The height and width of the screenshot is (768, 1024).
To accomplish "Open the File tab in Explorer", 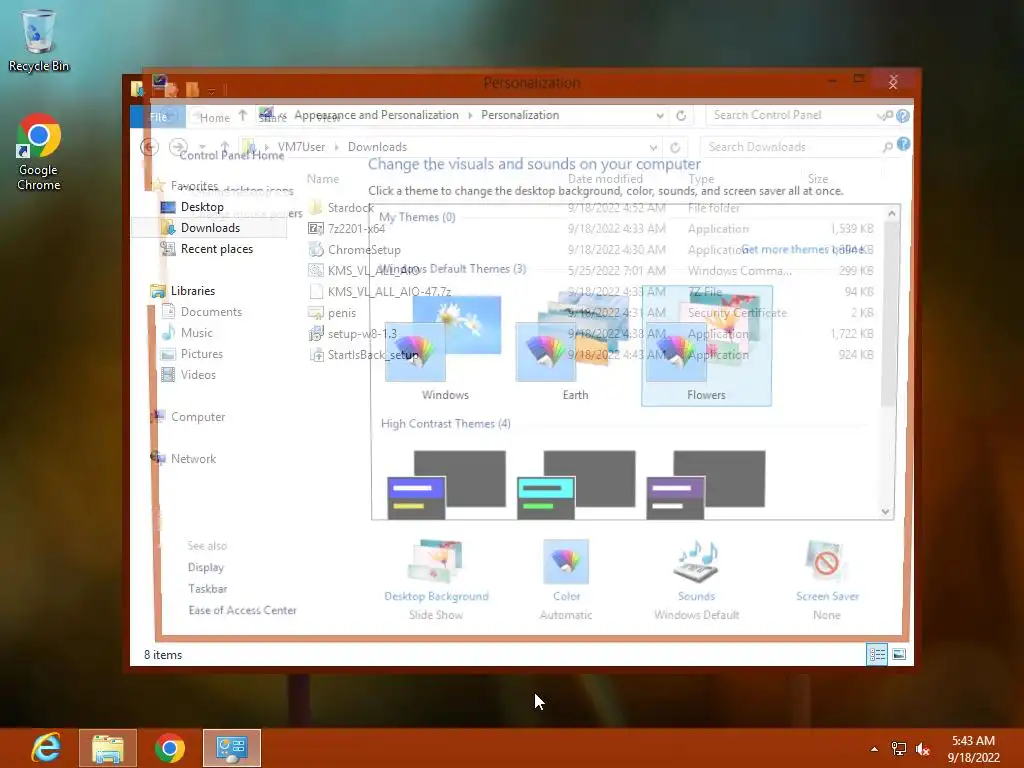I will click(x=158, y=117).
